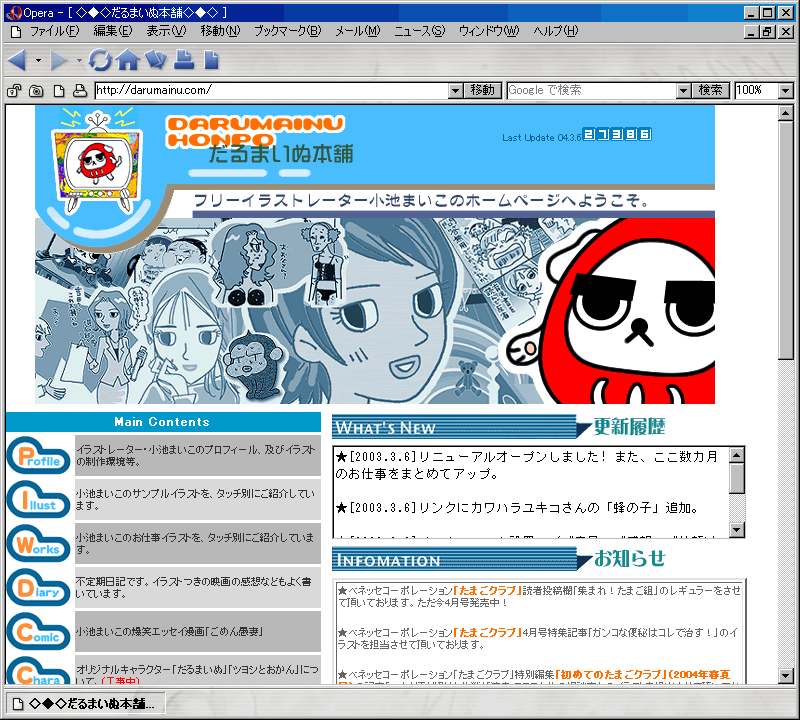
Task: Open the back history dropdown arrow
Action: pos(38,61)
